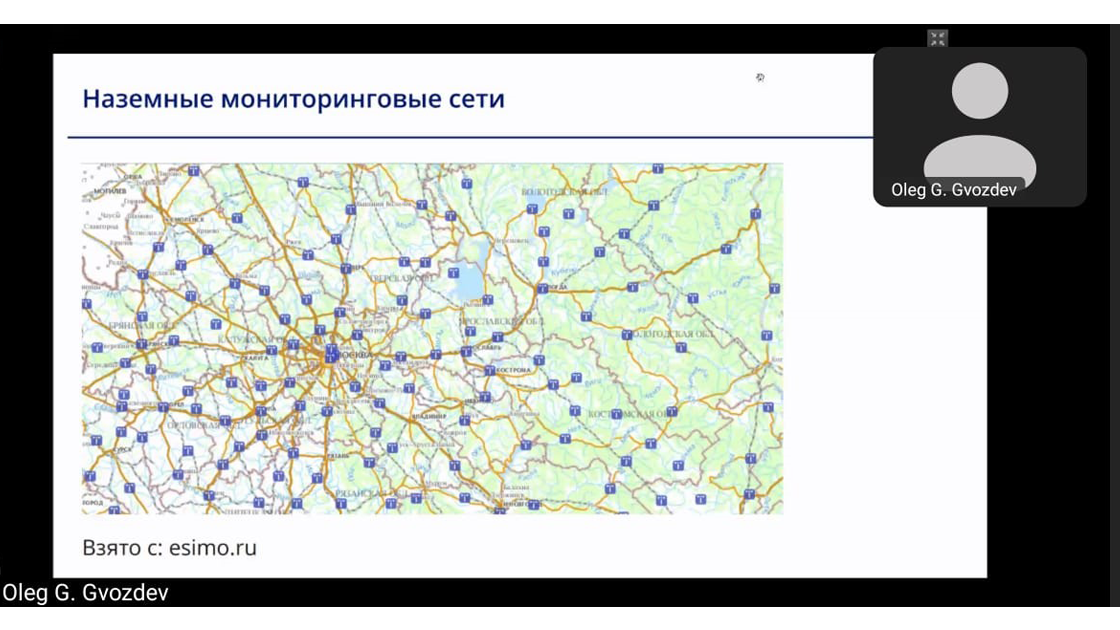Click the Oleg G. Gvozdev name inside participant tile
The height and width of the screenshot is (630, 1120).
(954, 190)
